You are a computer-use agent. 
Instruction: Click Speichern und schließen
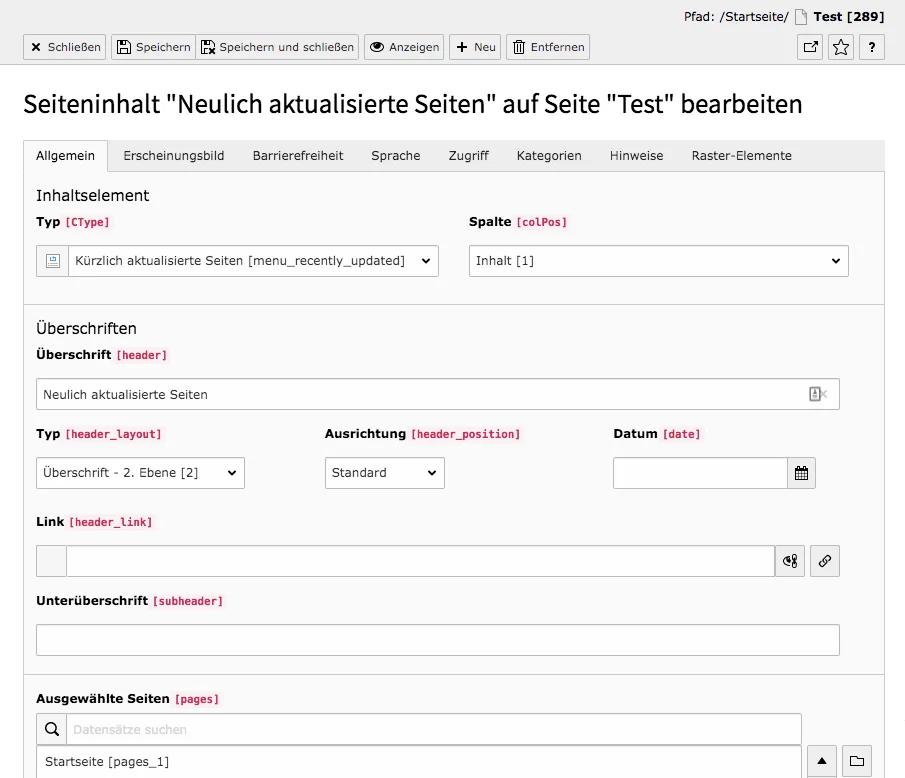278,46
